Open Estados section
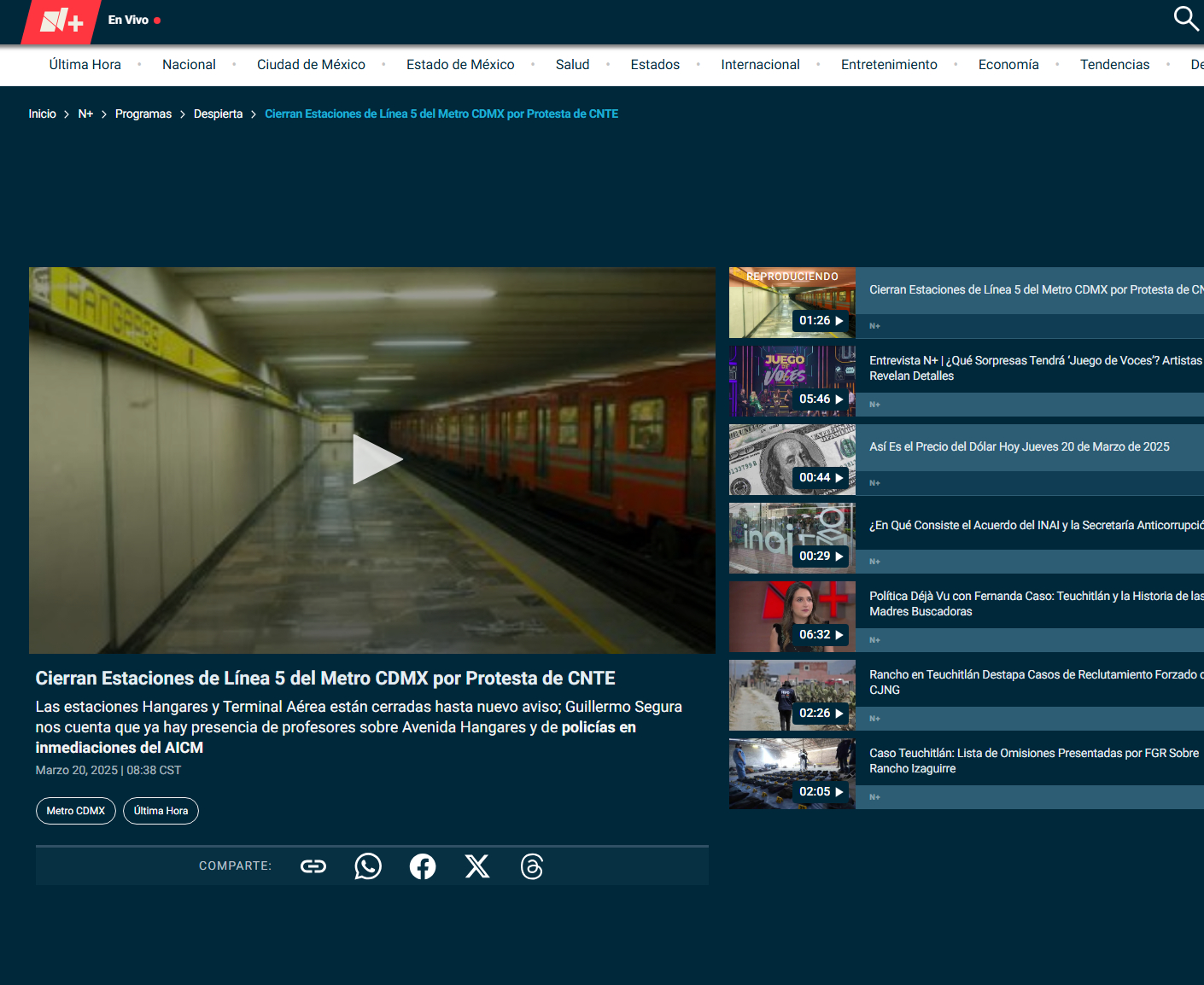Image resolution: width=1204 pixels, height=985 pixels. coord(655,65)
